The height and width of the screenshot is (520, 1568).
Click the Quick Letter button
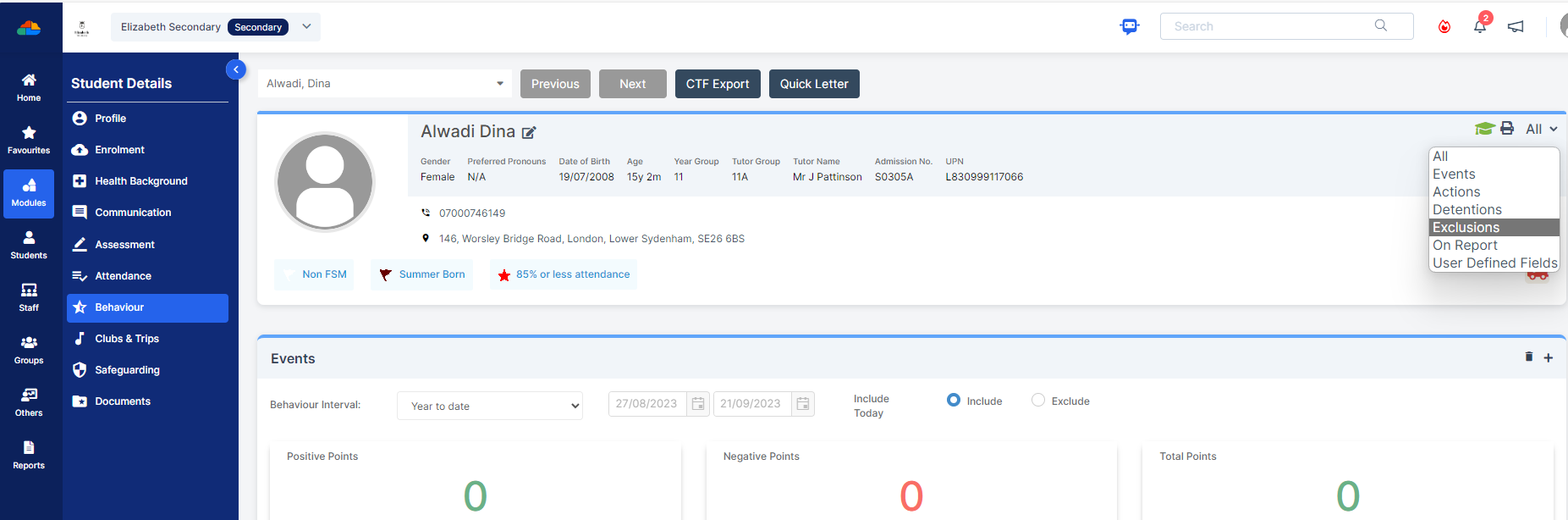(814, 84)
